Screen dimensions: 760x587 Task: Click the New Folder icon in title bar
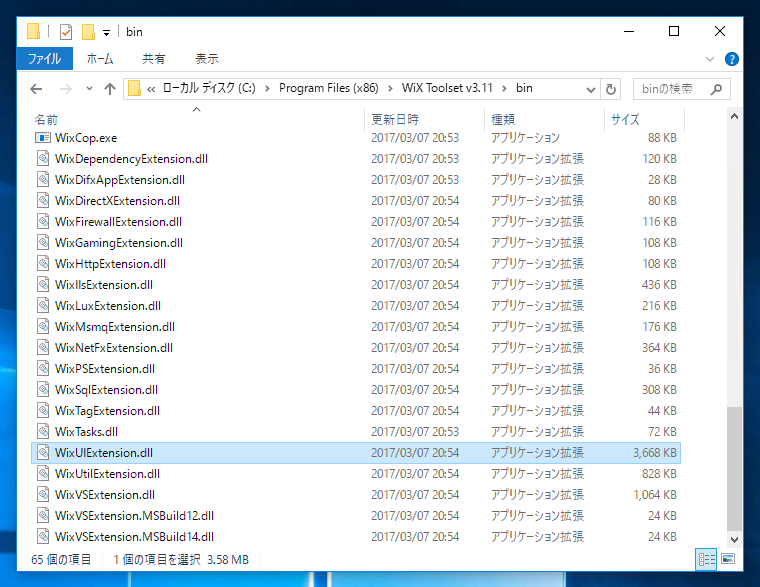point(88,32)
